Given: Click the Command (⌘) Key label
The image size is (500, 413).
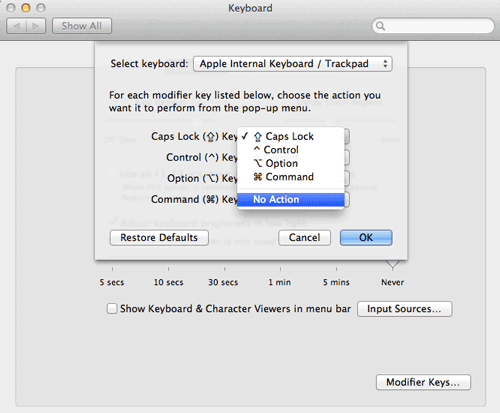Looking at the screenshot, I should coord(194,199).
